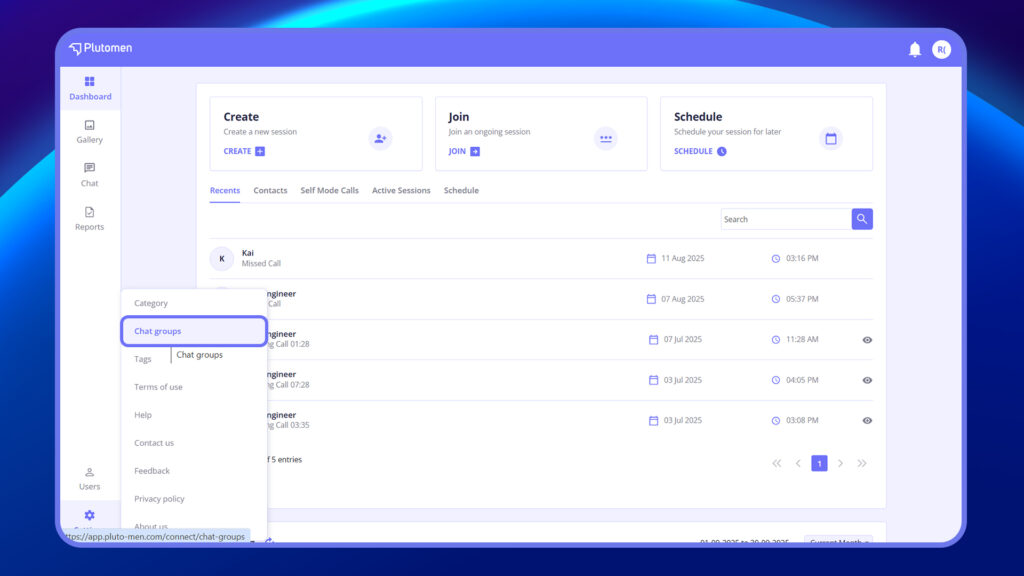This screenshot has width=1024, height=576.
Task: Click the three-dots icon in Join card
Action: tap(605, 138)
